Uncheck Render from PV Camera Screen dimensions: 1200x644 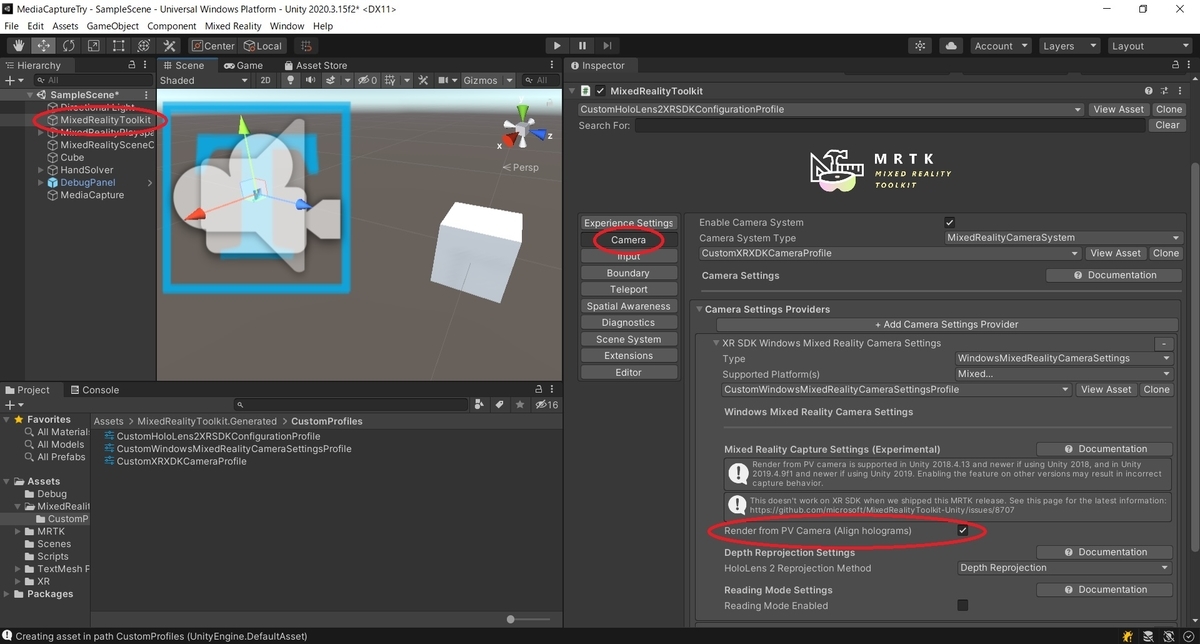pos(962,530)
